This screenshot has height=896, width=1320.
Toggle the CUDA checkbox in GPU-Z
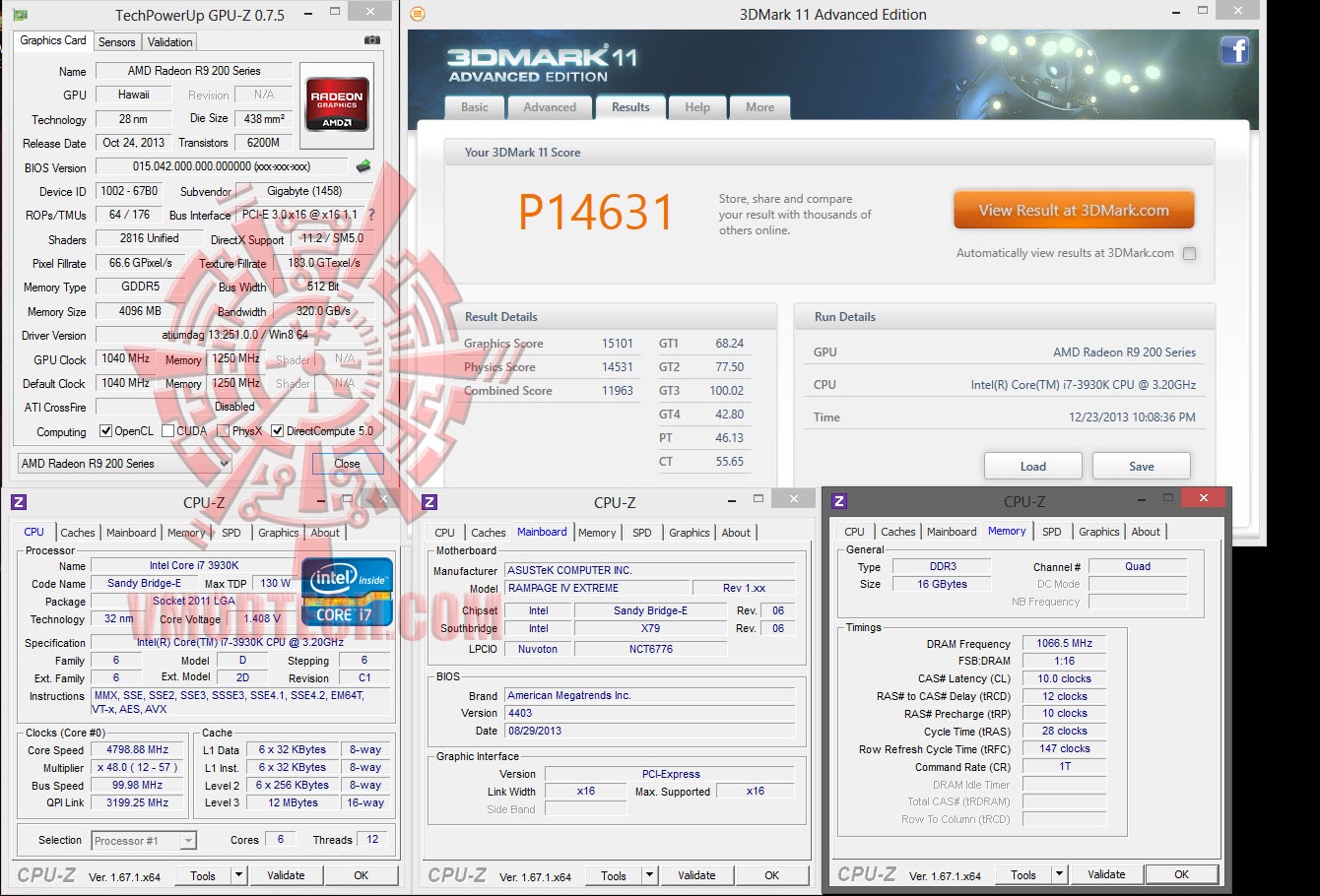(x=168, y=430)
